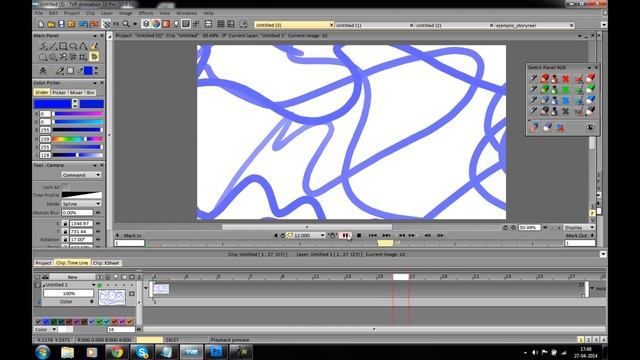Click the Mark Out button
Image resolution: width=640 pixels, height=360 pixels.
[576, 236]
